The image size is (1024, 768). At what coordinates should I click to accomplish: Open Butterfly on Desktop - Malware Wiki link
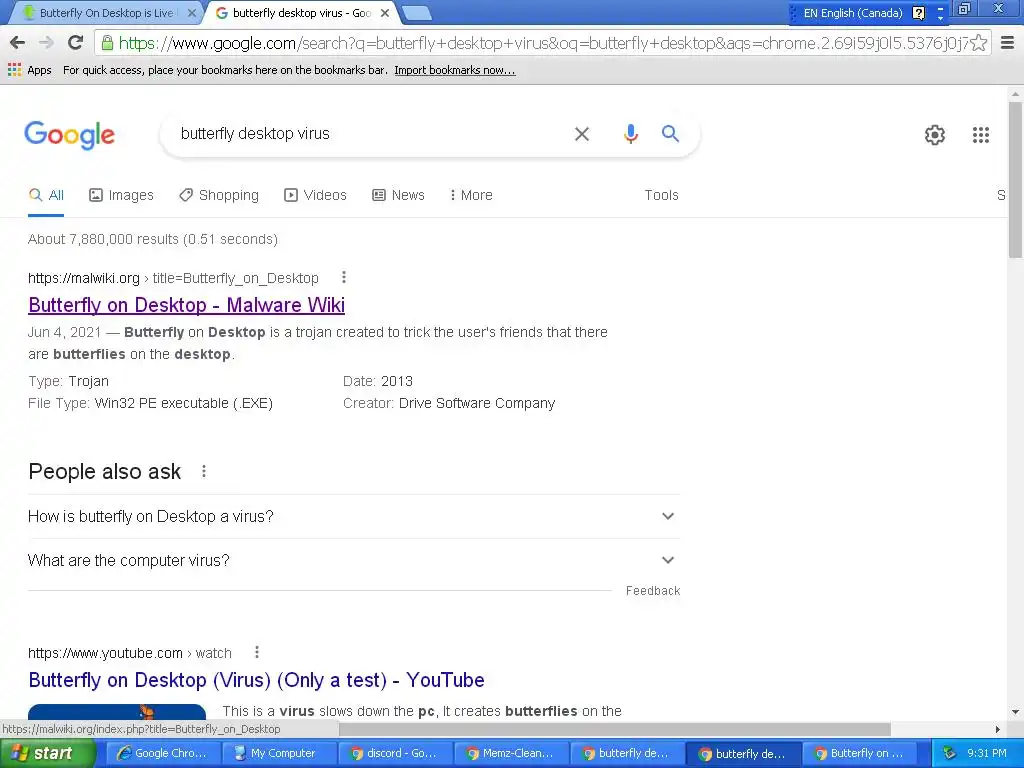186,305
